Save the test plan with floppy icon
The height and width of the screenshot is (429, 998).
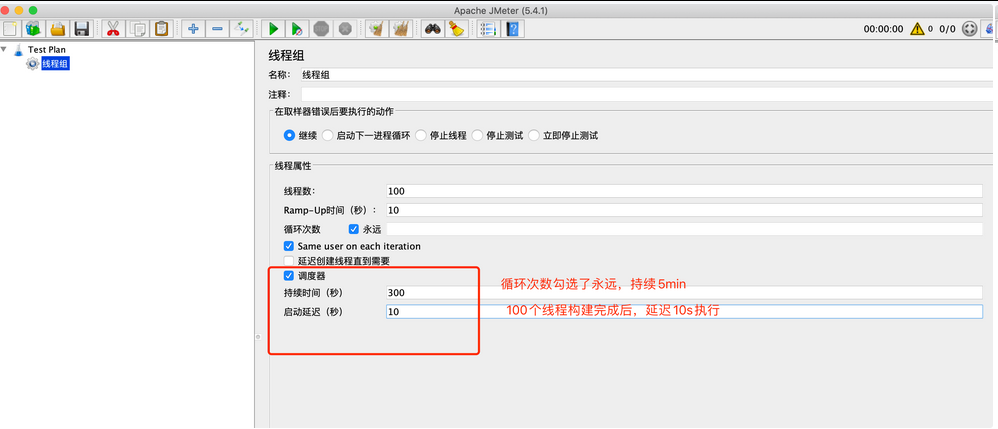coord(81,29)
